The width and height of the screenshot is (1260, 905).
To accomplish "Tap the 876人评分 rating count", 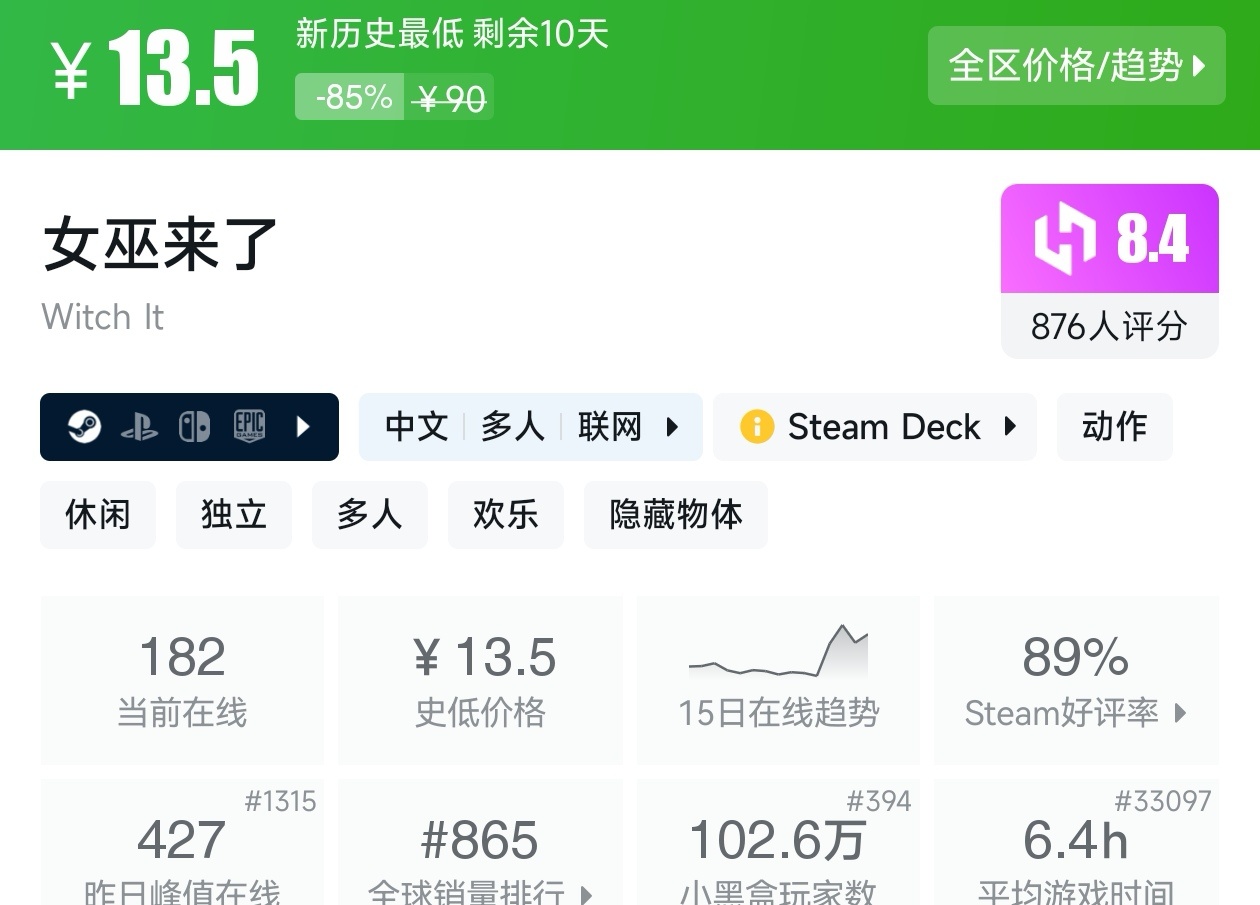I will click(x=1110, y=326).
